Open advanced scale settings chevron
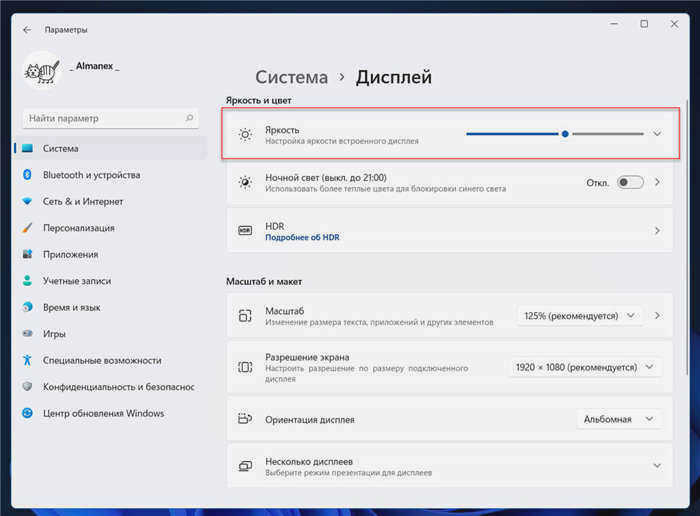 coord(657,316)
